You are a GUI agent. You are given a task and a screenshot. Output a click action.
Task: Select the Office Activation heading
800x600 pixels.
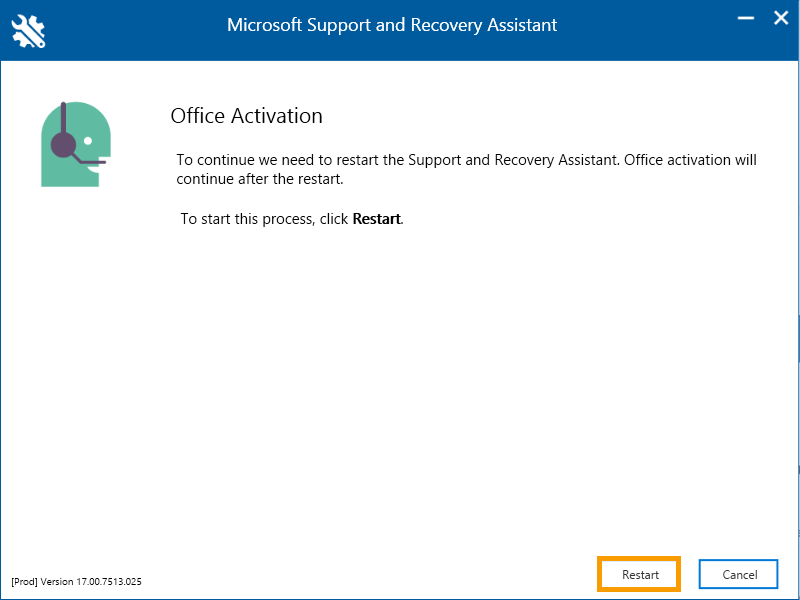[246, 116]
